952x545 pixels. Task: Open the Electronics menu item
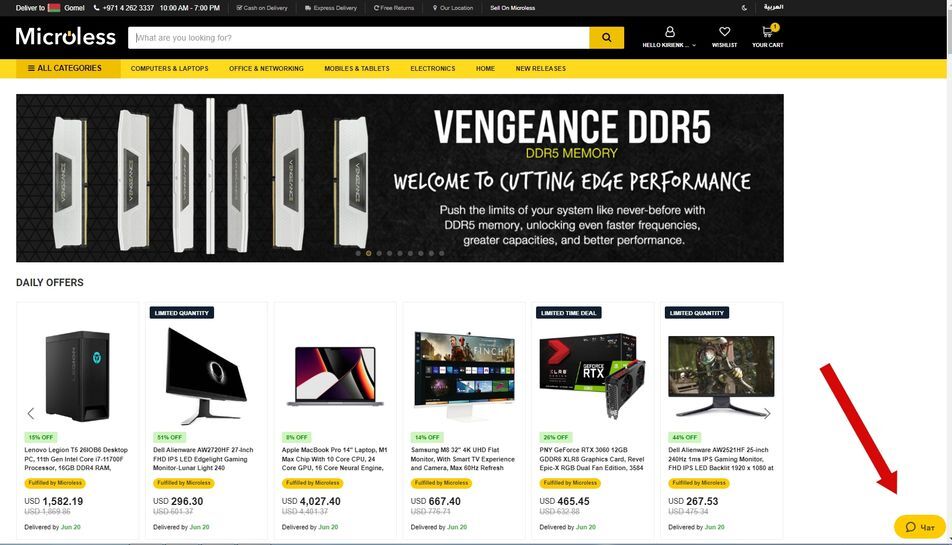click(x=432, y=69)
